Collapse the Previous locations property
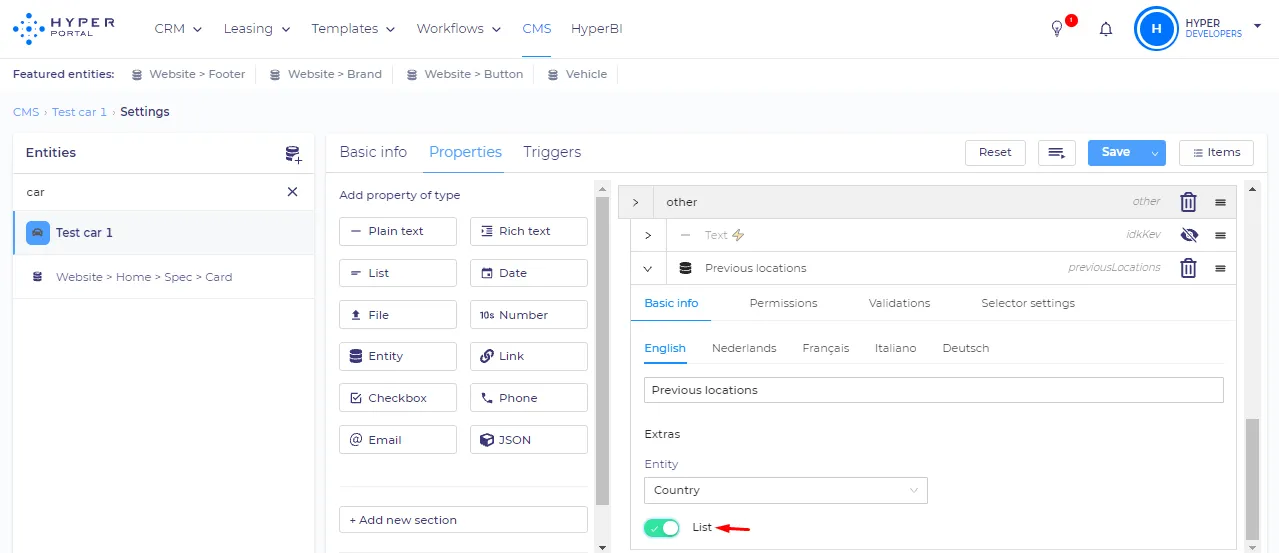 (648, 268)
